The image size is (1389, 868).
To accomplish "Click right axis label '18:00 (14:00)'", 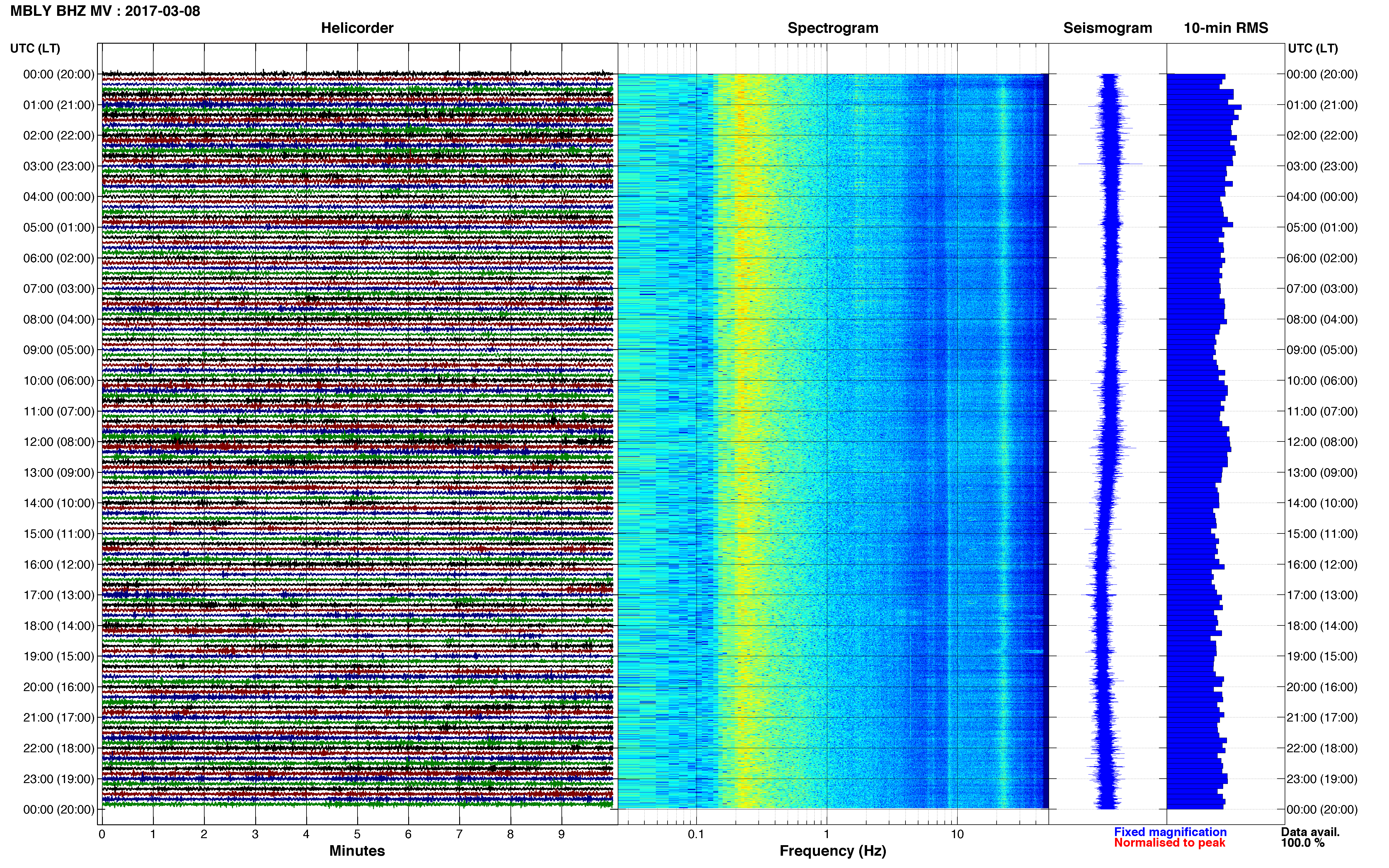I will [x=1322, y=626].
